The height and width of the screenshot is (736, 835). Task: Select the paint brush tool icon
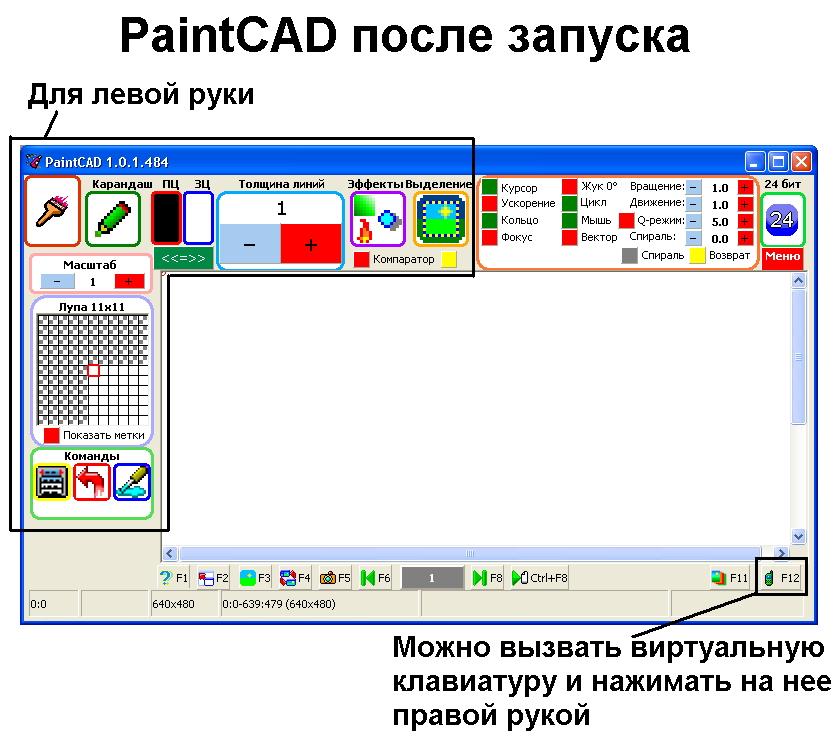pyautogui.click(x=53, y=211)
